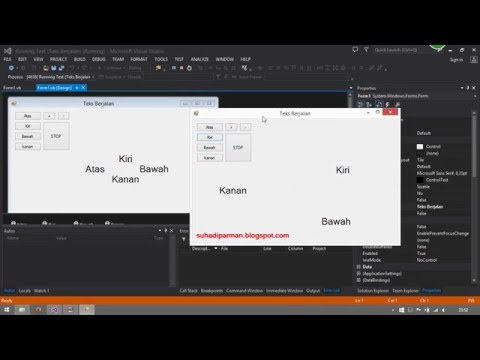Click the Teks Berjalan Text property value
Viewport: 480px width, 360px height.
pyautogui.click(x=430, y=207)
